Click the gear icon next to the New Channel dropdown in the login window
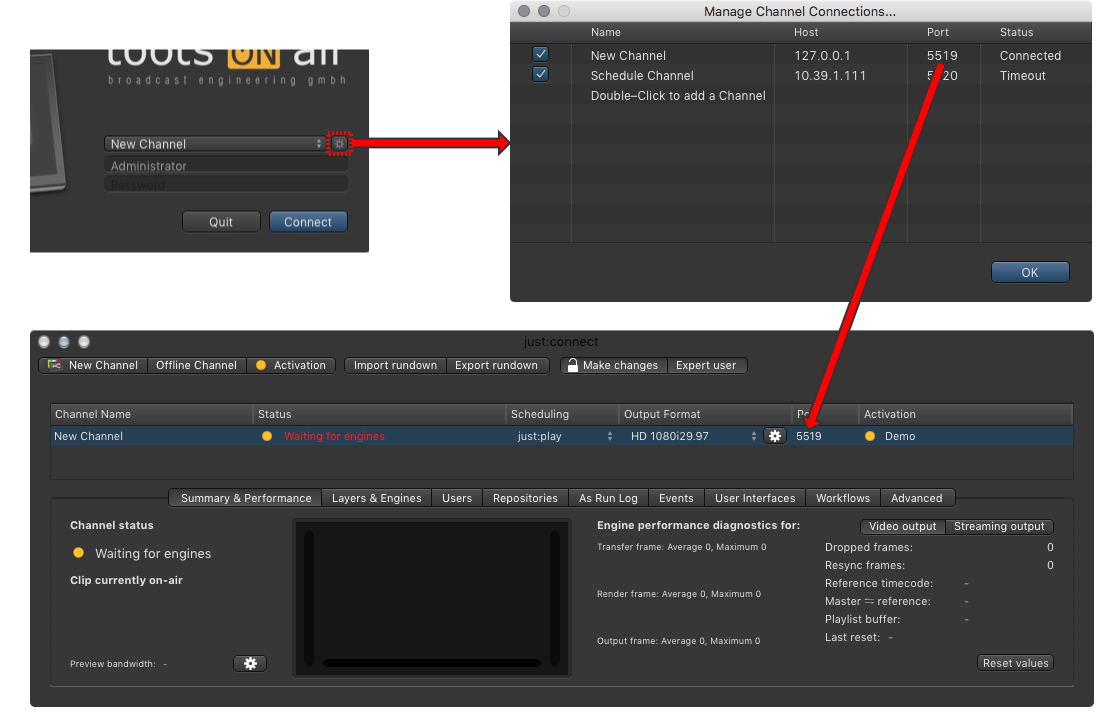The width and height of the screenshot is (1114, 727). (x=340, y=144)
